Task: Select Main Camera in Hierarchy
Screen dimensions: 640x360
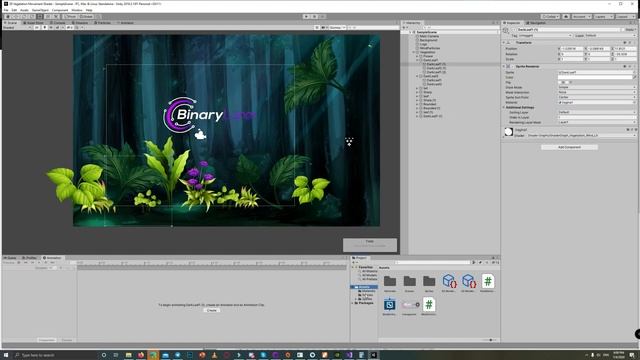Action: 429,36
